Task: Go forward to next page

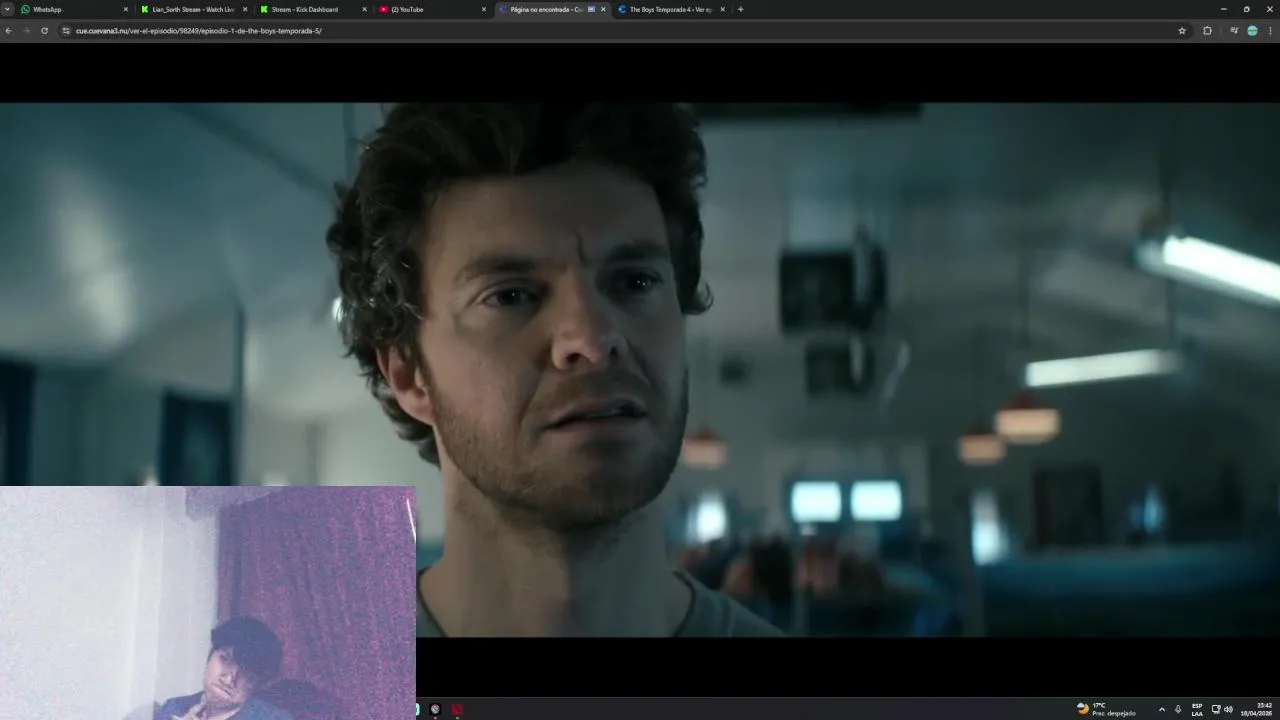Action: (26, 31)
